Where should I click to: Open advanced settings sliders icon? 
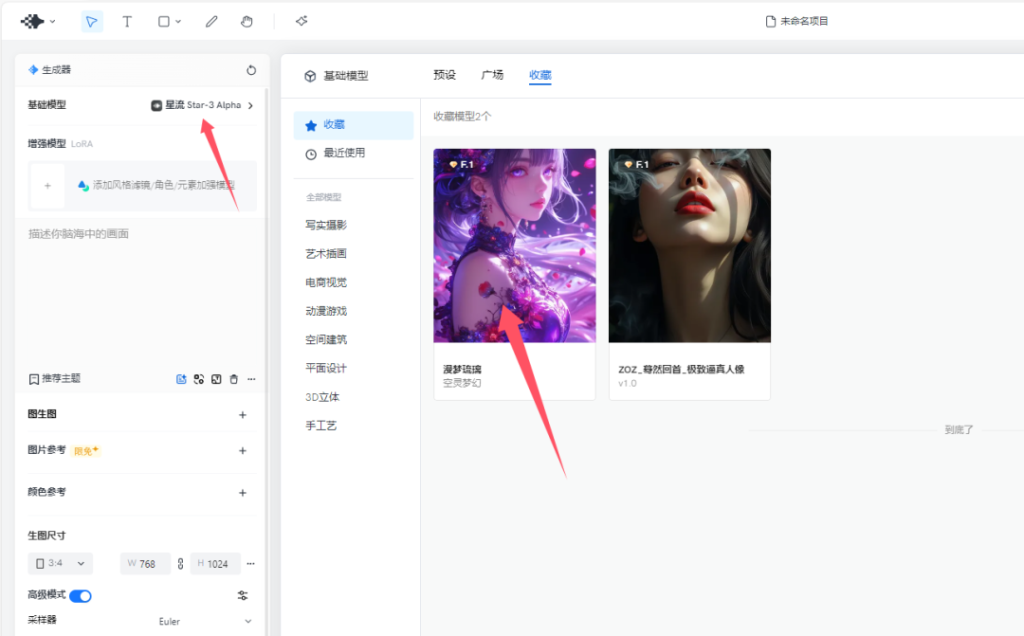click(x=242, y=596)
